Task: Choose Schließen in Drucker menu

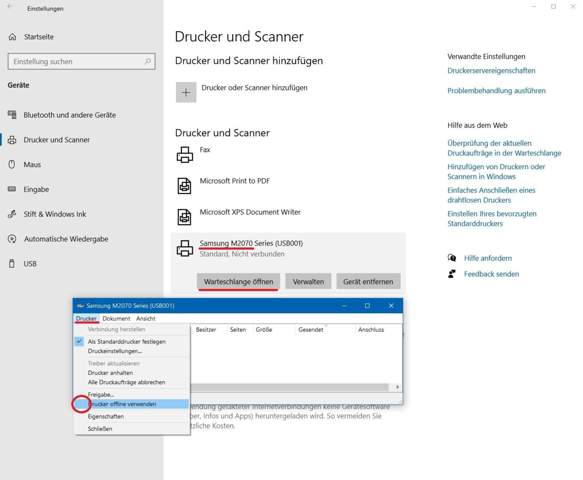Action: 100,429
